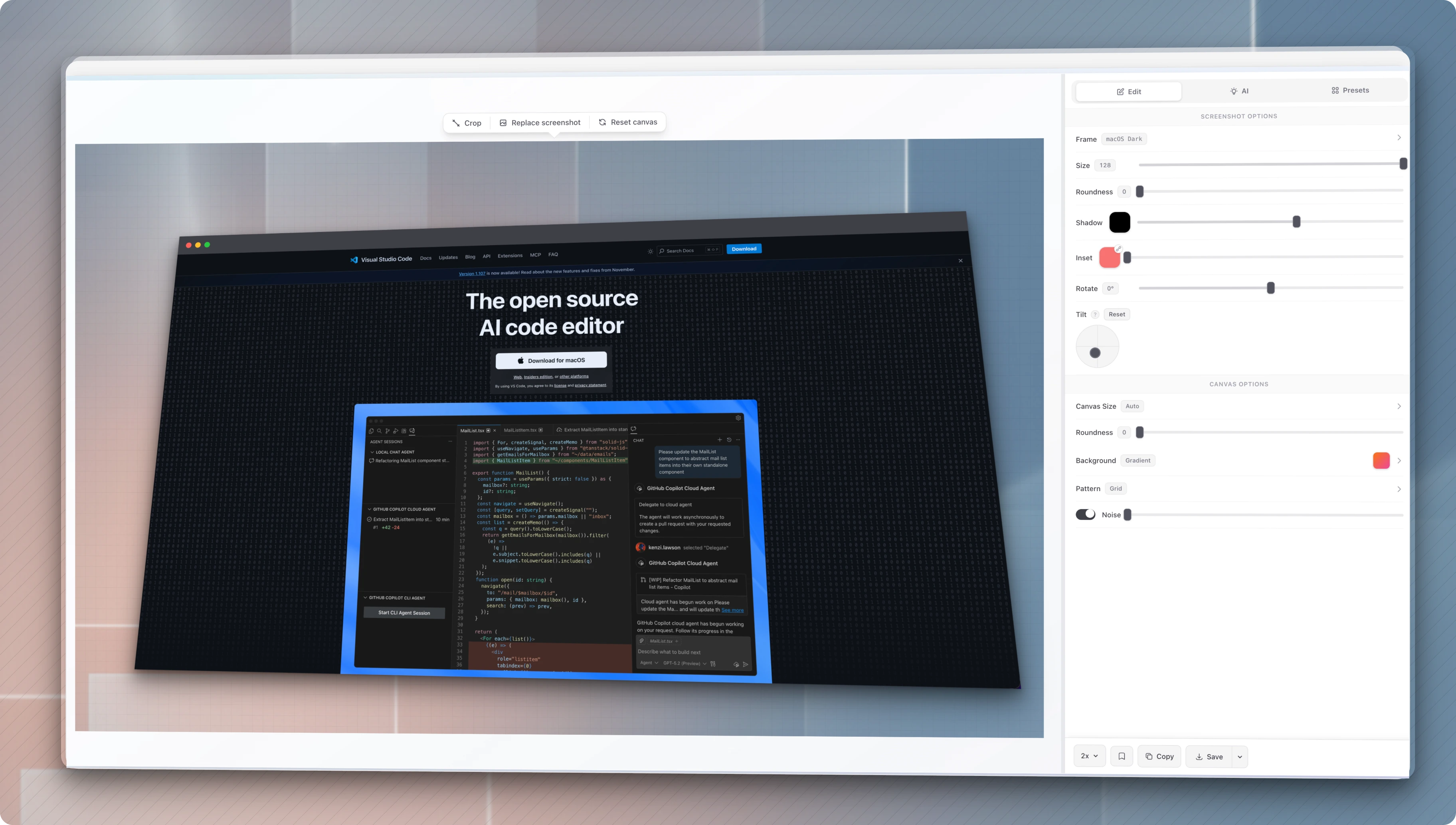
Task: Open the 2x export scale dropdown
Action: (1090, 756)
